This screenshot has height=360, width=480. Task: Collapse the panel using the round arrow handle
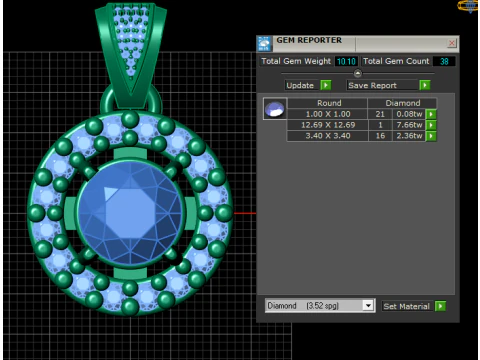[x=357, y=73]
